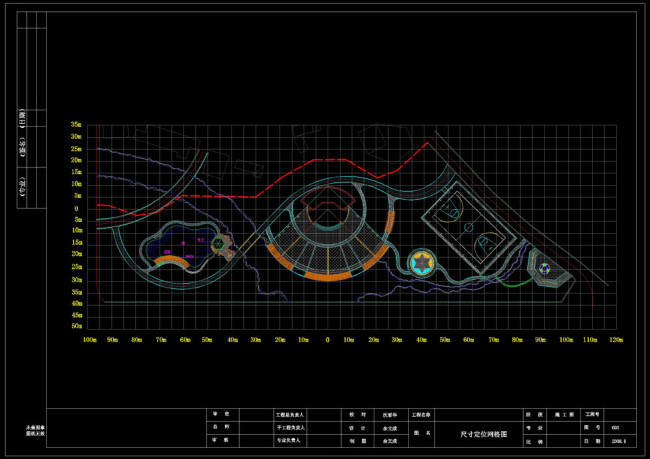The width and height of the screenshot is (650, 459).
Task: Click the (专业) label in side strip
Action: (22, 186)
